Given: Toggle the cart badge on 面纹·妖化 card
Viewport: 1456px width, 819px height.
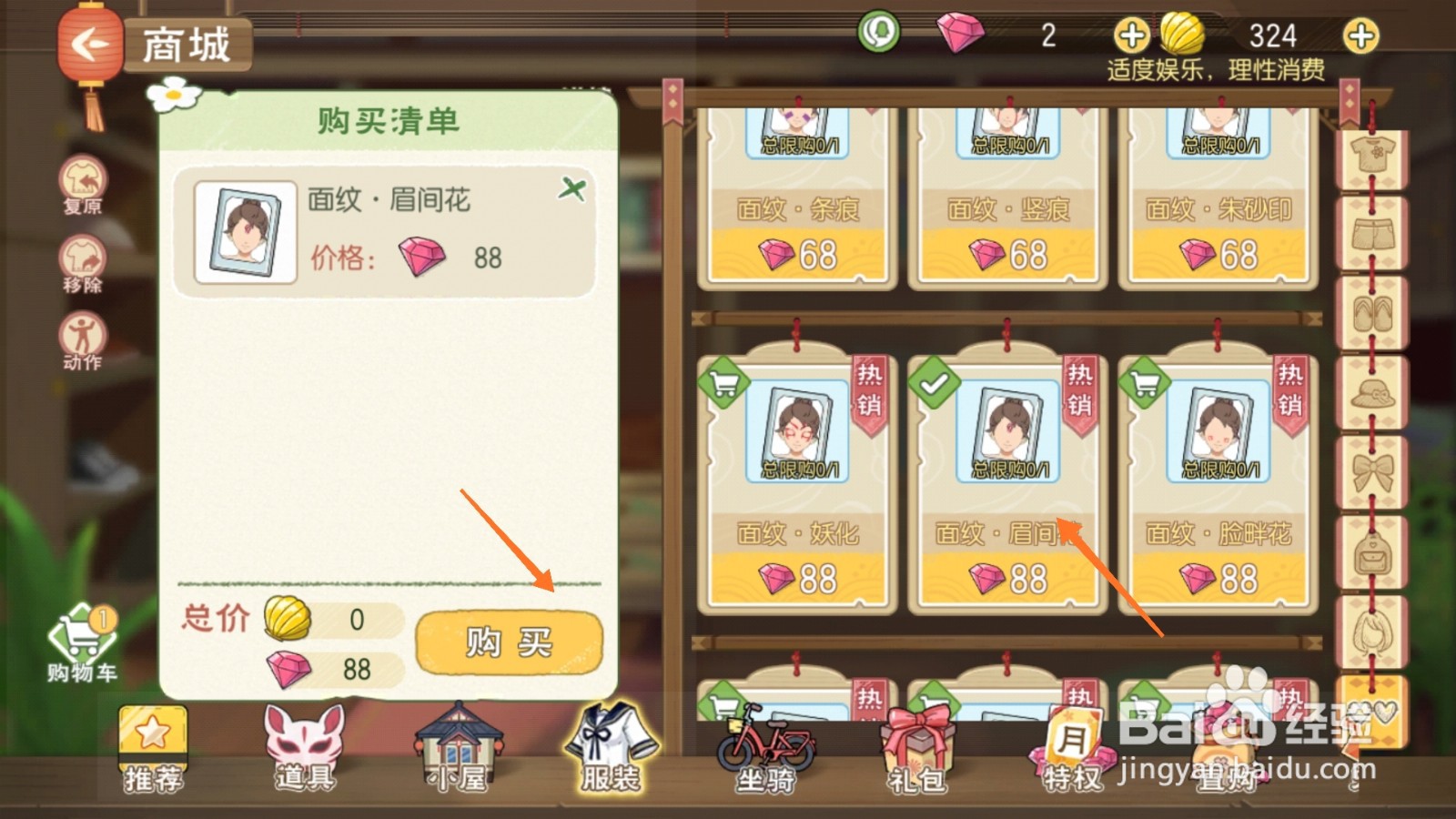Looking at the screenshot, I should 724,383.
